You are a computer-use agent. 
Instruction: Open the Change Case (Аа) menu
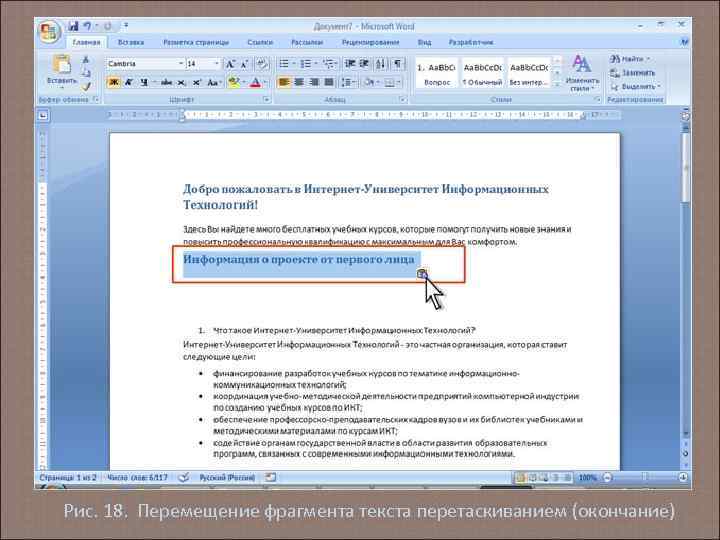213,83
